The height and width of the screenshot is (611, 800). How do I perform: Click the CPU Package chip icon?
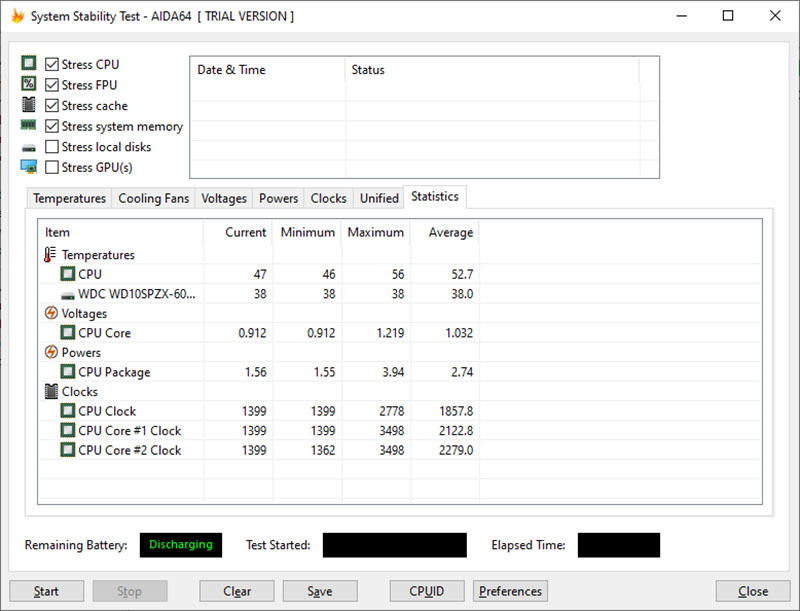(x=68, y=371)
